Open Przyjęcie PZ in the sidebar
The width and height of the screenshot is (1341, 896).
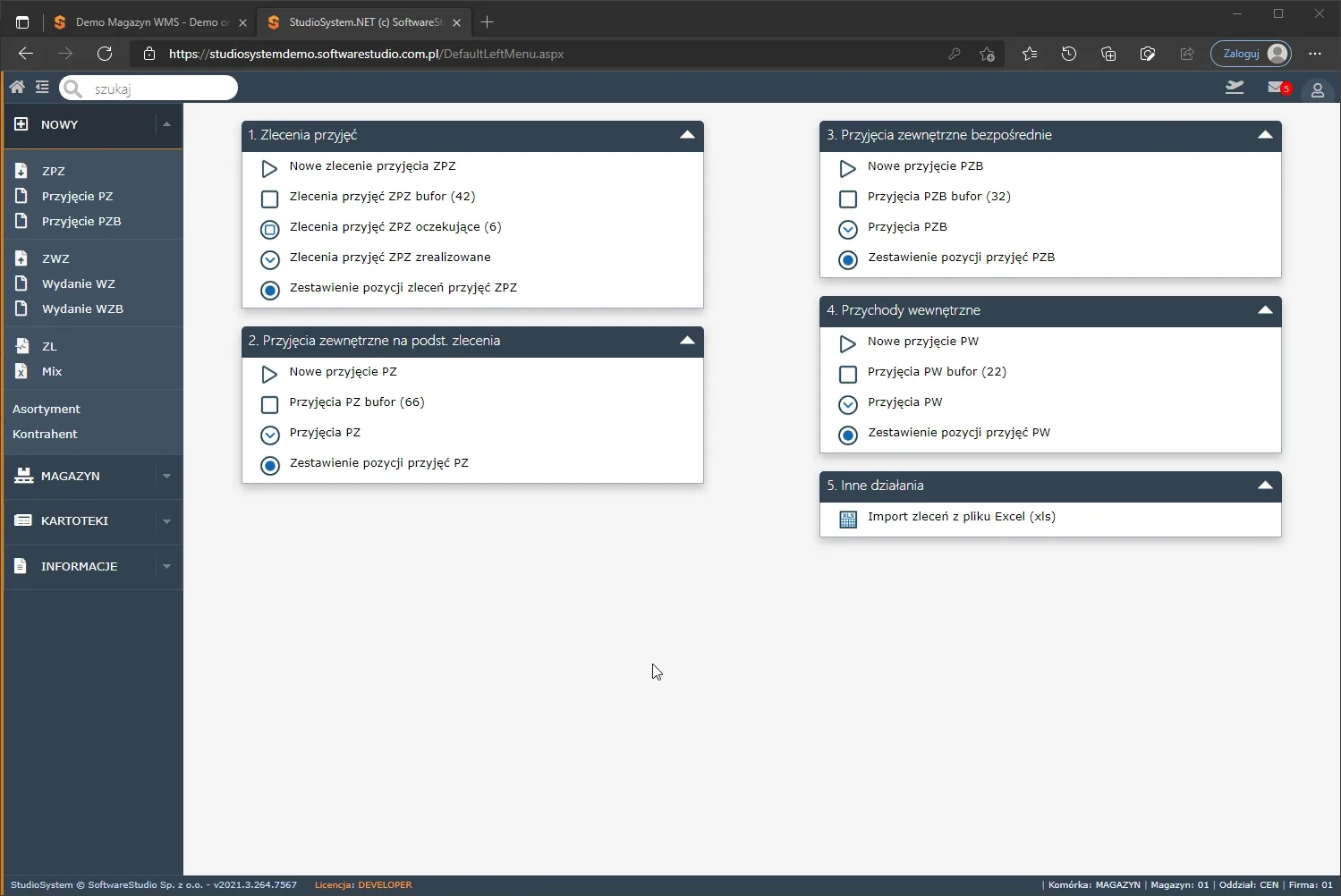tap(77, 196)
